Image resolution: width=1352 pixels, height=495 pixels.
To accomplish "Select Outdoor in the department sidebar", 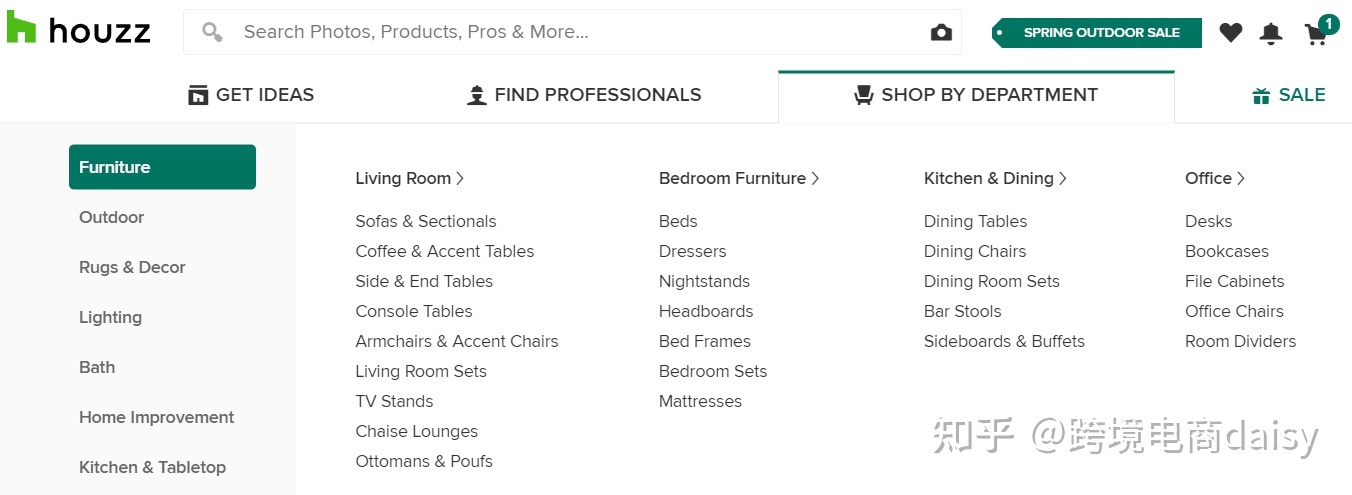I will pos(111,217).
